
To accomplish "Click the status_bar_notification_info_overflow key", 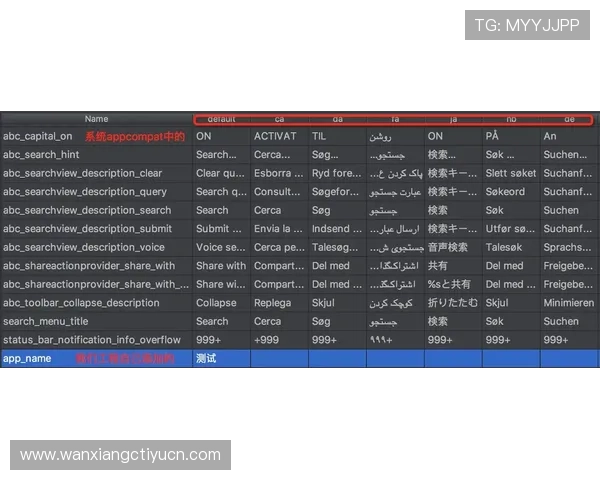I will [92, 340].
